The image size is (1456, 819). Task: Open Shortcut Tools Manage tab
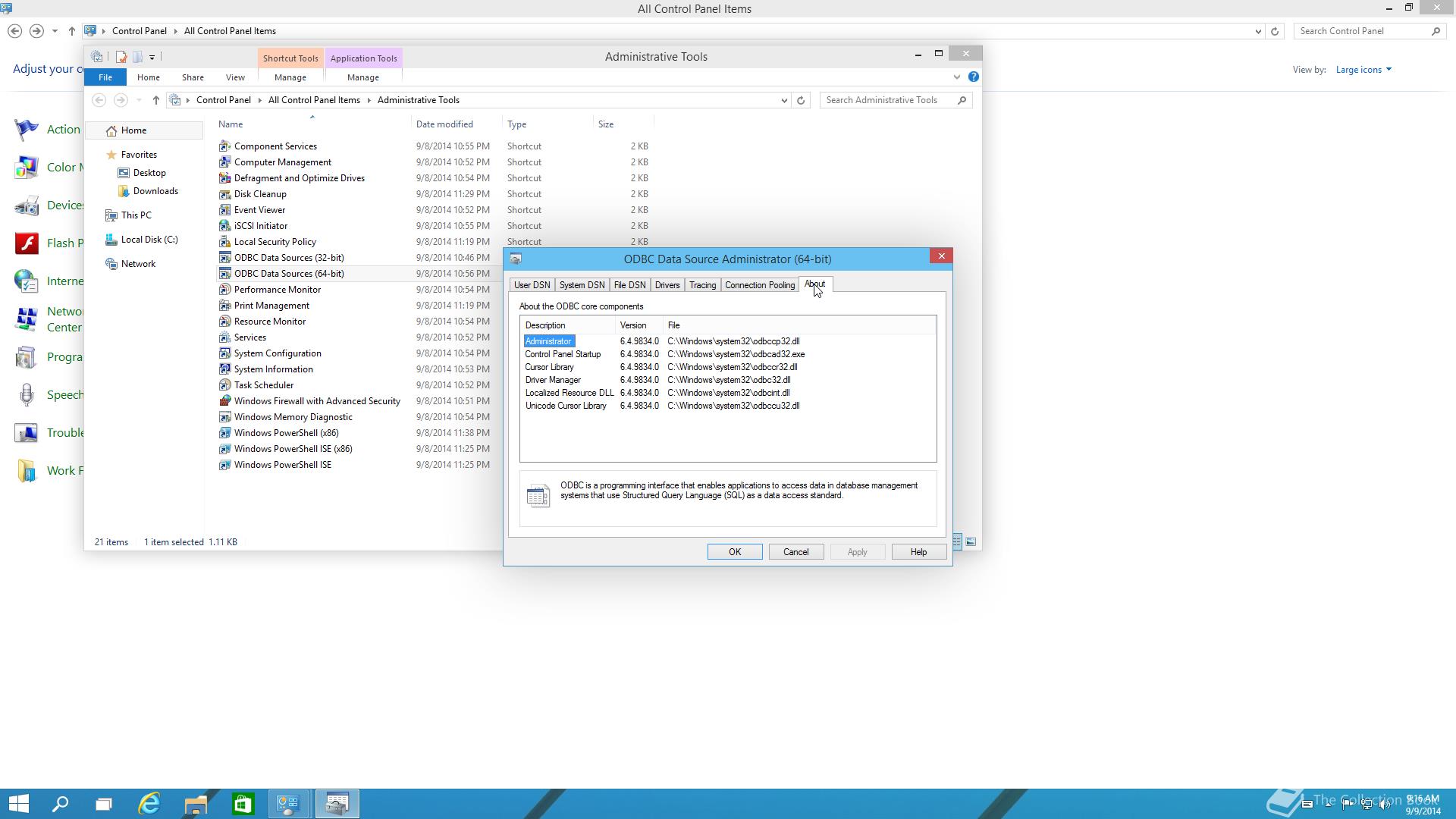[x=290, y=77]
